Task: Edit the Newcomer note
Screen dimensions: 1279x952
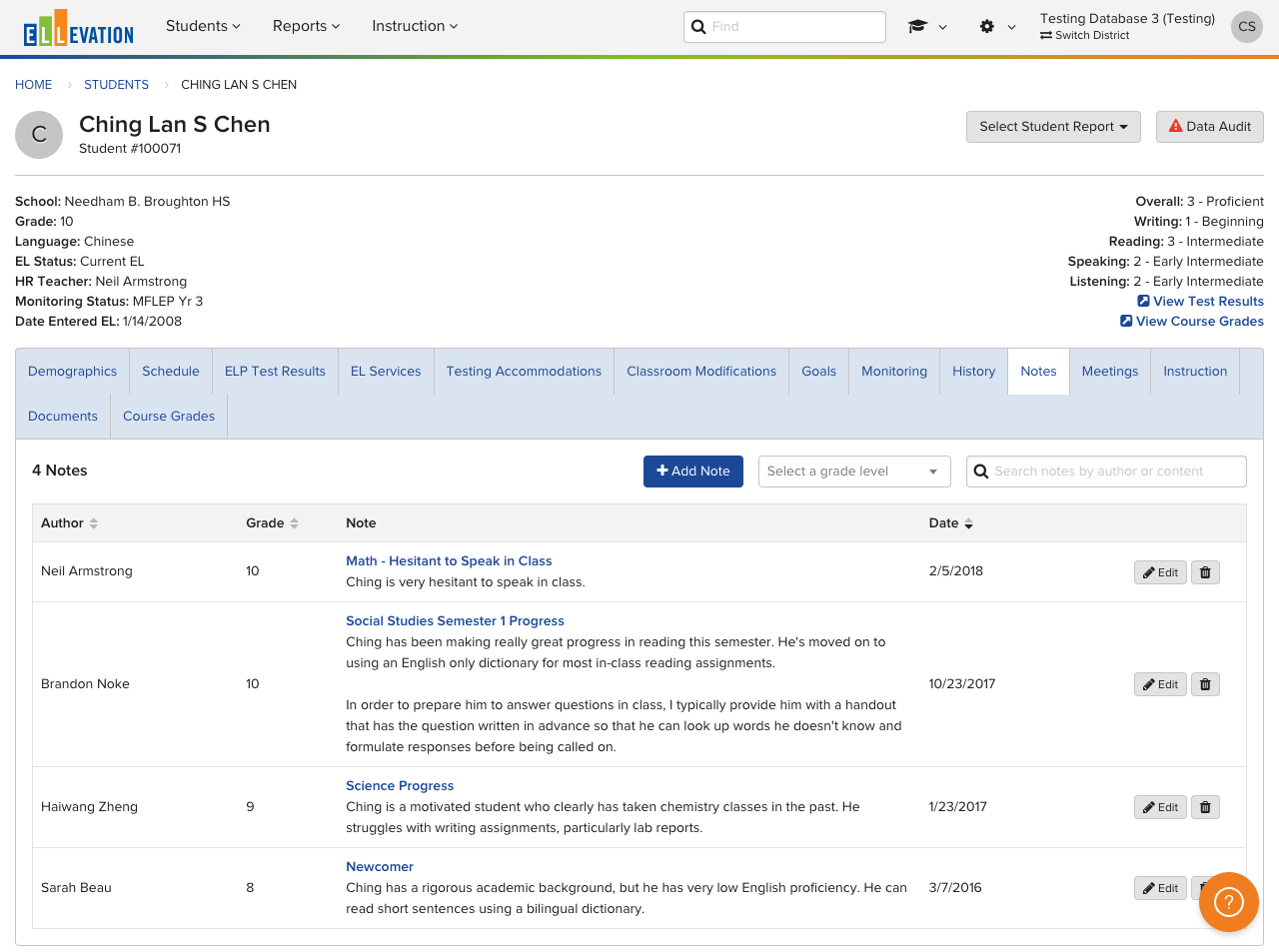Action: point(1160,888)
